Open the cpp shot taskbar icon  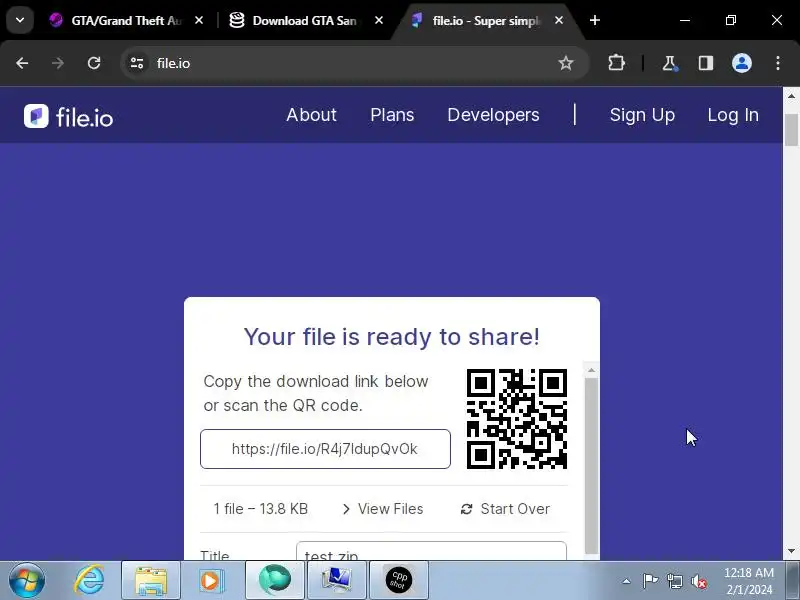[398, 581]
